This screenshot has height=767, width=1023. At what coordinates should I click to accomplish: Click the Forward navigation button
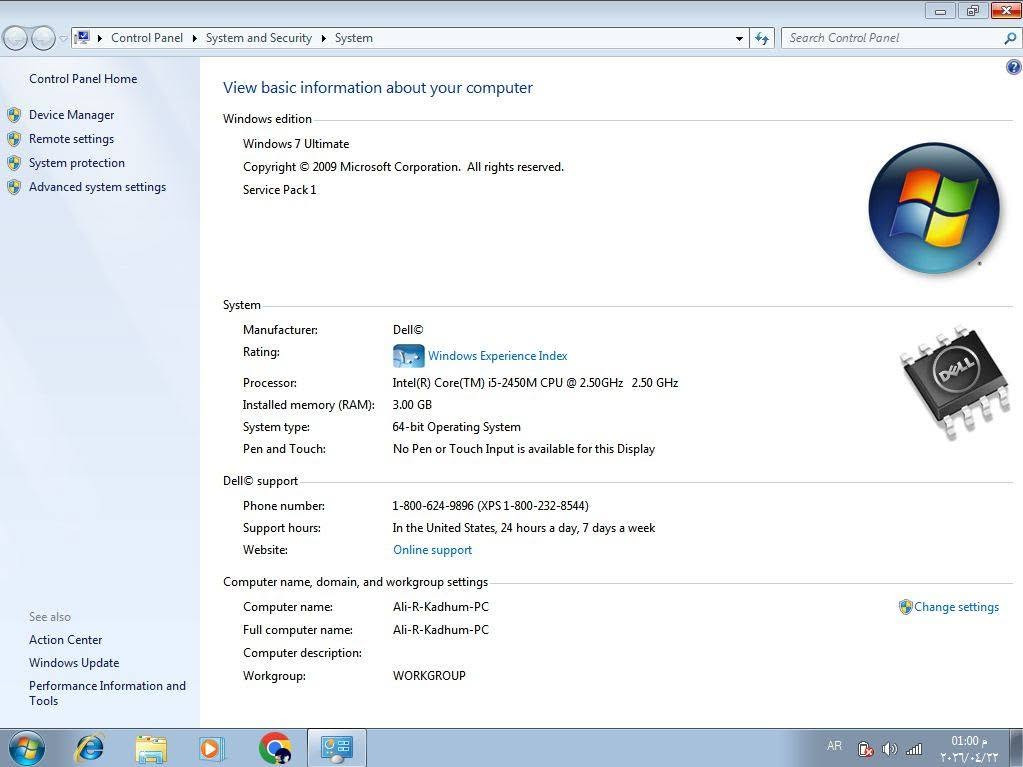tap(43, 38)
